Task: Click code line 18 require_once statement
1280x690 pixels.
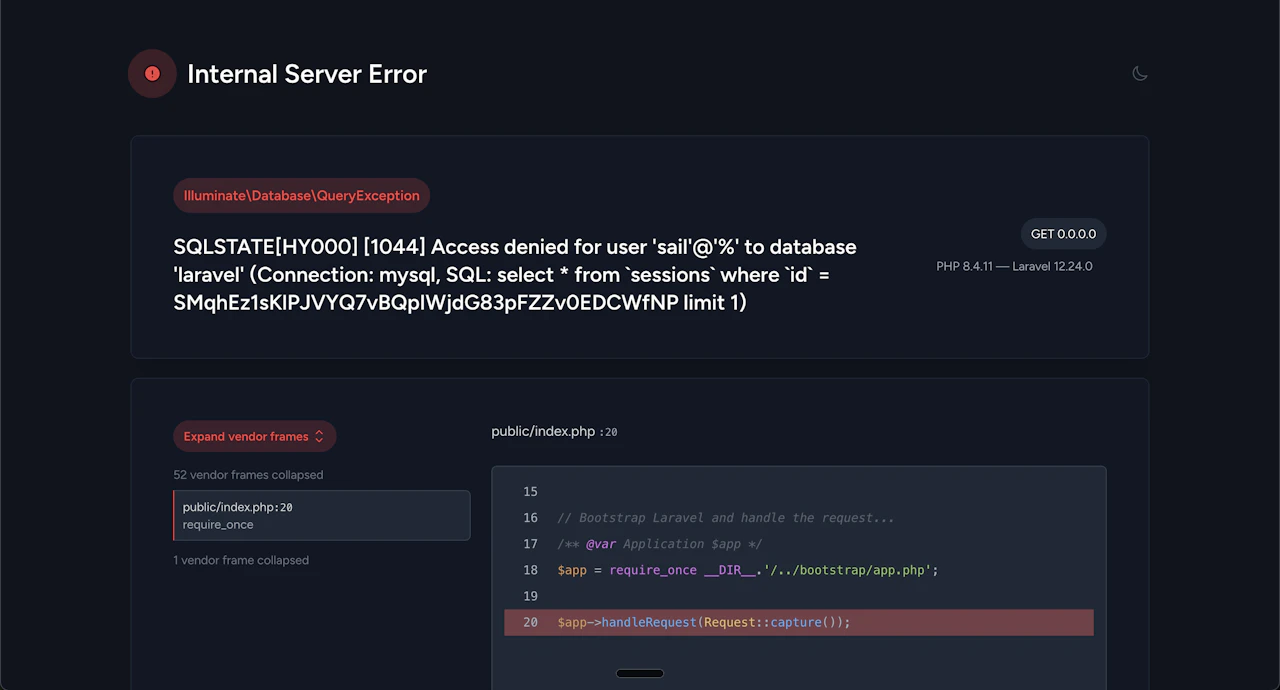Action: (748, 570)
